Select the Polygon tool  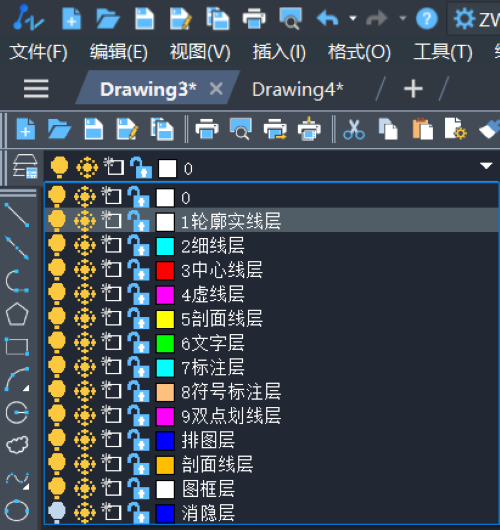[17, 314]
